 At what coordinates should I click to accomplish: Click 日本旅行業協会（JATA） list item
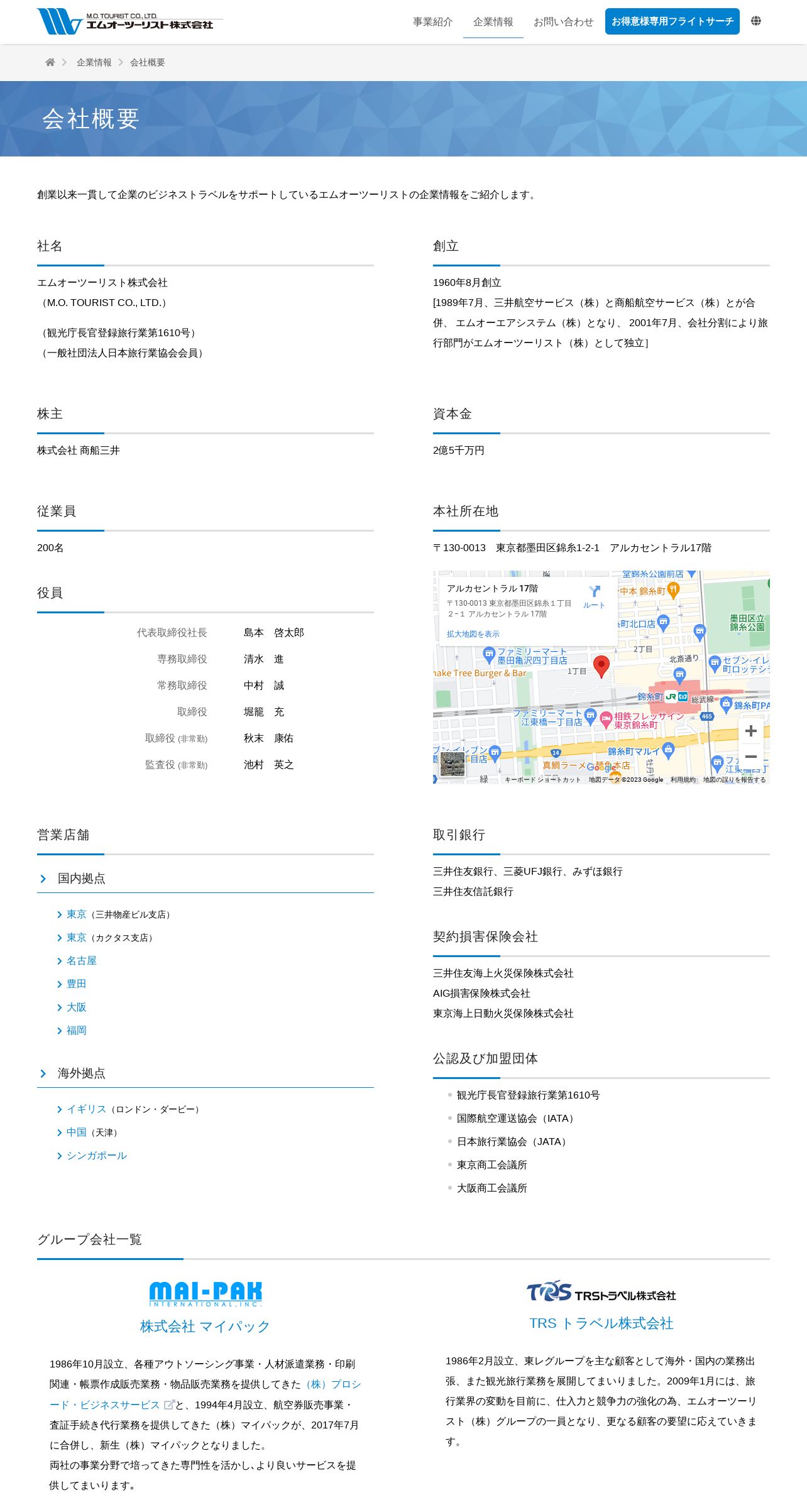pos(513,1142)
